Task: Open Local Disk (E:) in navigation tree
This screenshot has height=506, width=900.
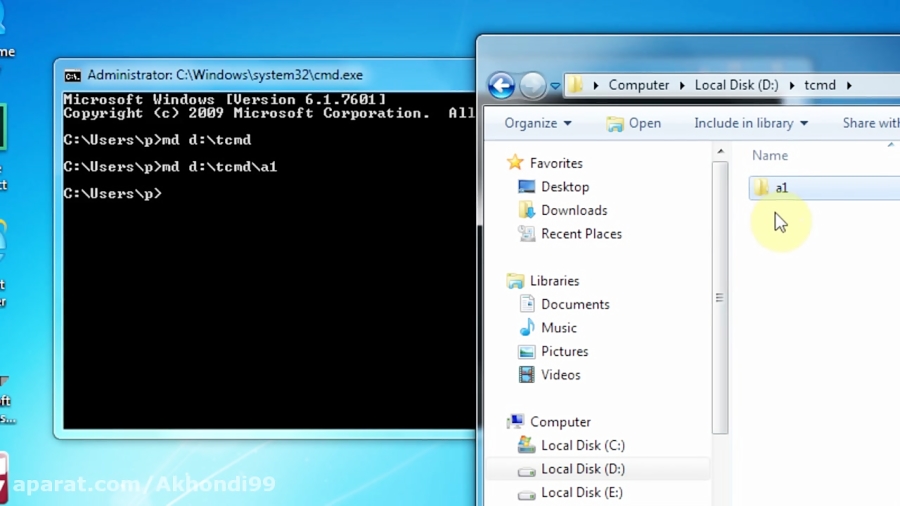Action: [x=581, y=493]
